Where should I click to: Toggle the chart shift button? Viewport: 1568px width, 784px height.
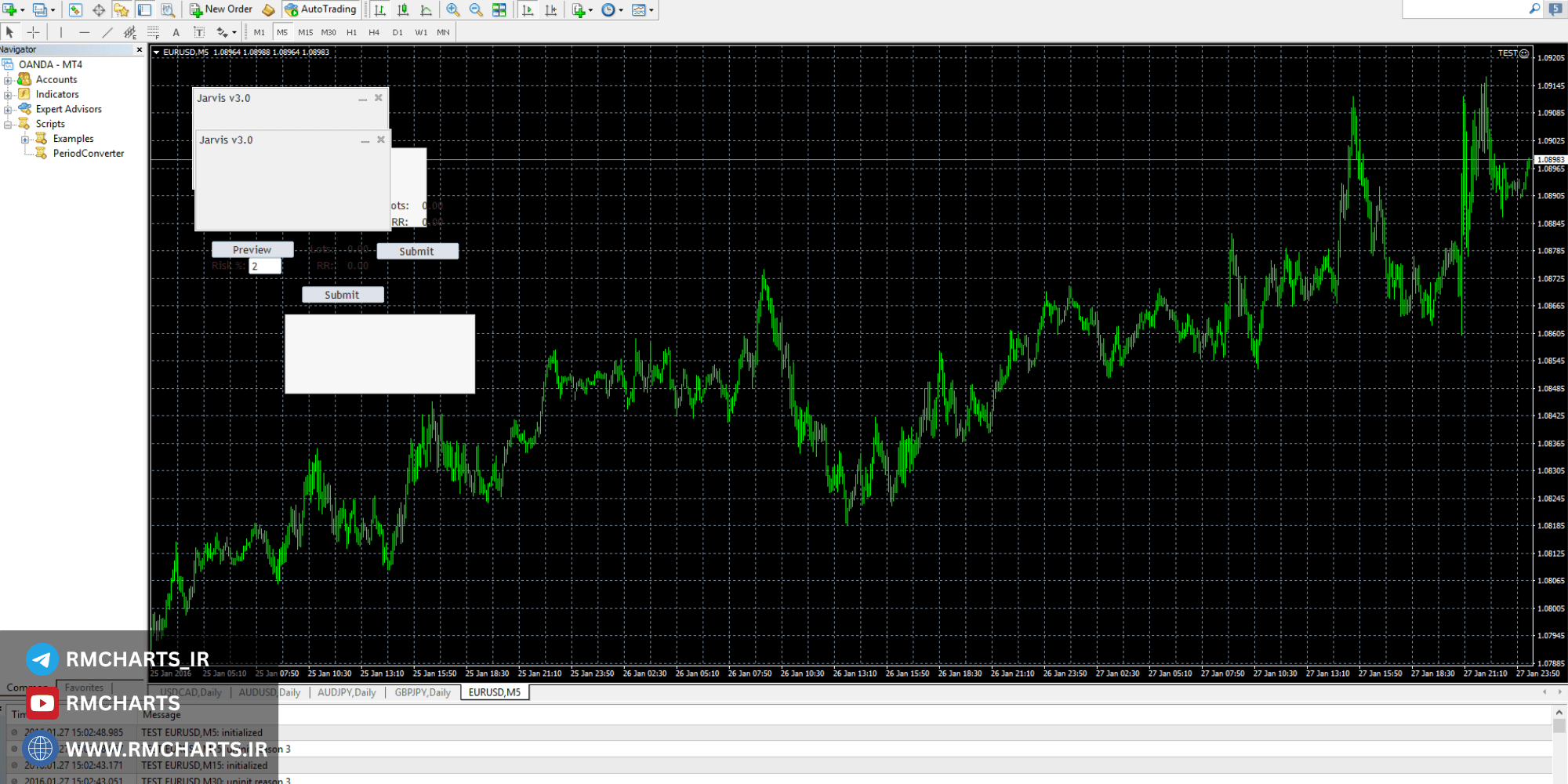(x=551, y=9)
